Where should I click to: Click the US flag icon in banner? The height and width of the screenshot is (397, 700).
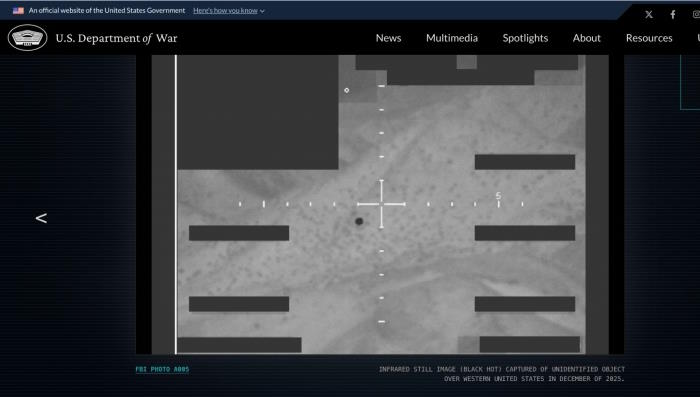click(18, 10)
